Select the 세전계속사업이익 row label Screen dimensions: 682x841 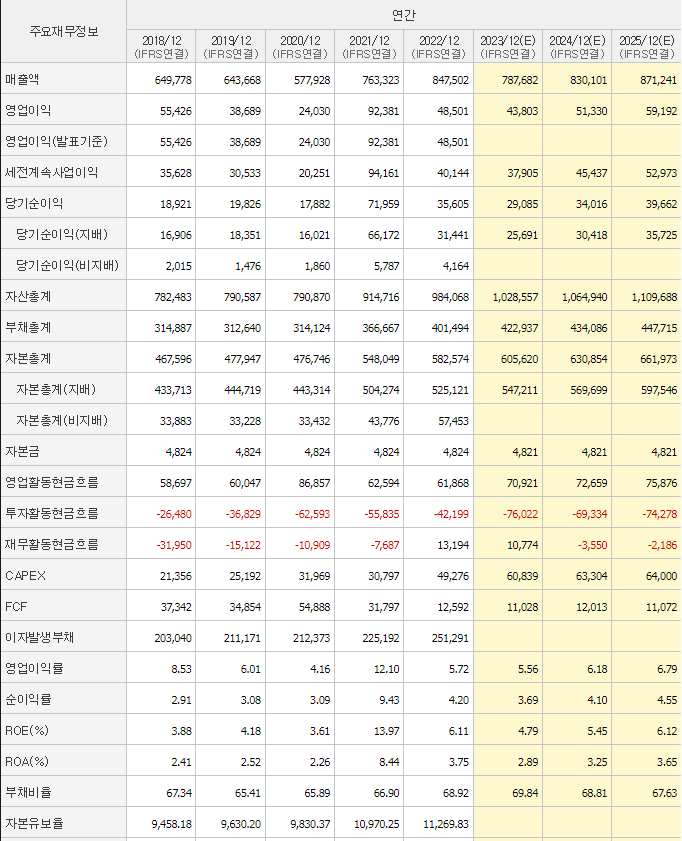[x=51, y=173]
